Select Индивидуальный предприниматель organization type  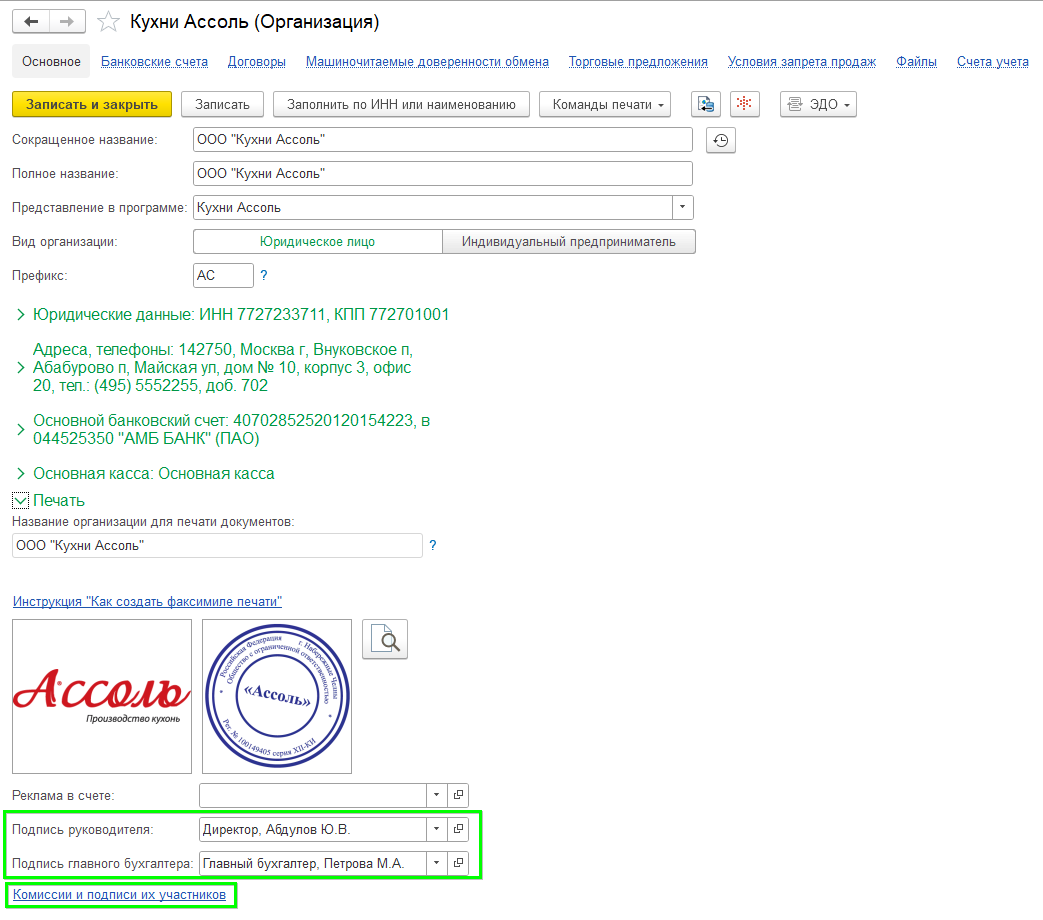click(x=569, y=241)
